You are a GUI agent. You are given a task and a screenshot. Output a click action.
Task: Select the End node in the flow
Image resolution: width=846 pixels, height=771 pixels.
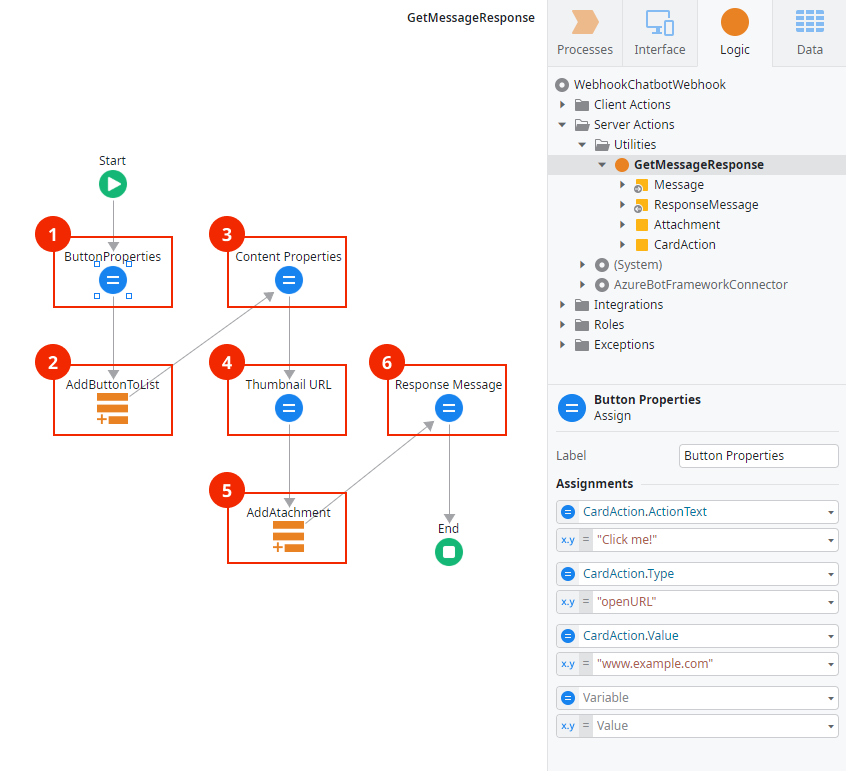click(x=448, y=552)
